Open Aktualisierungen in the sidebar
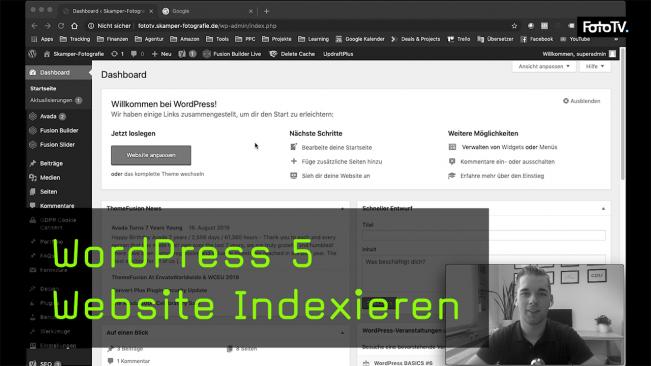The image size is (651, 366). coord(56,100)
